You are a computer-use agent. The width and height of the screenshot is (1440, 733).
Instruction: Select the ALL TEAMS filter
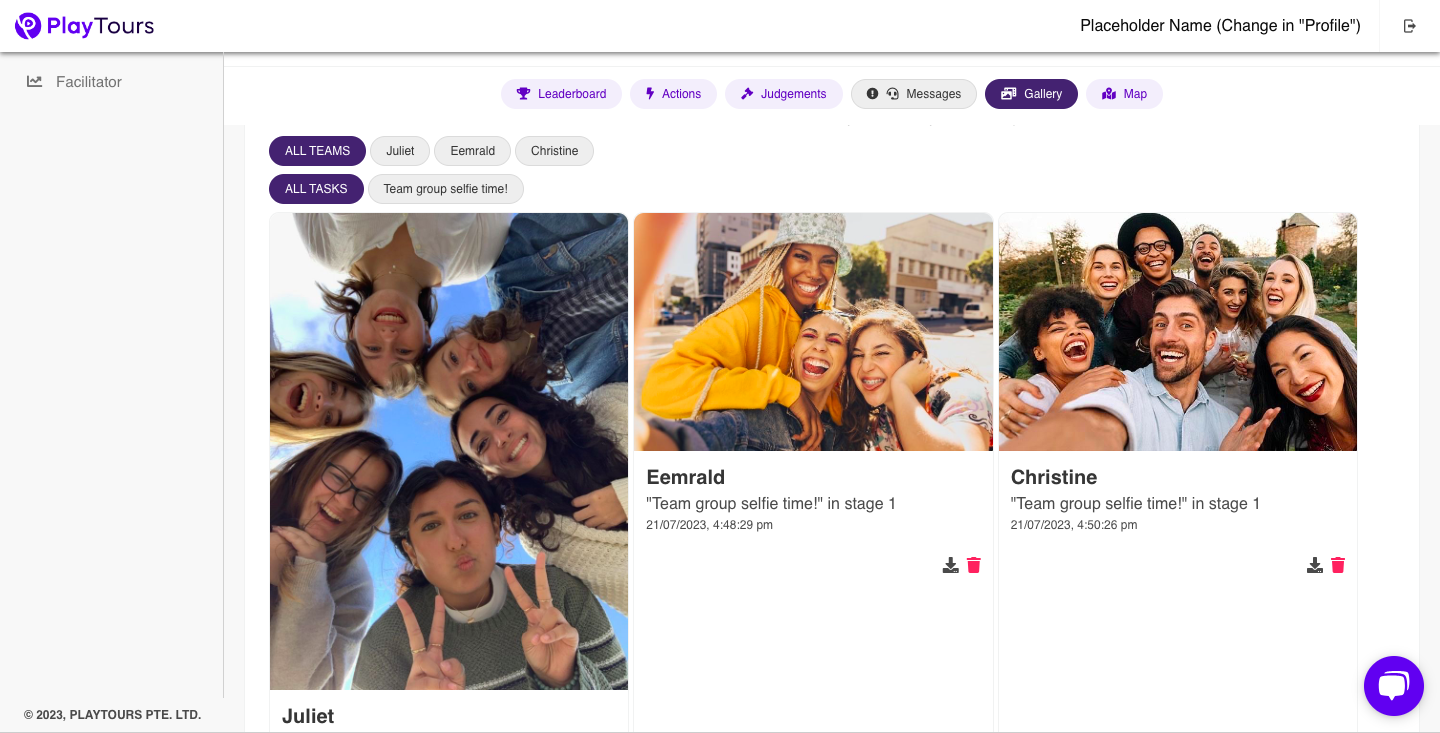click(317, 151)
